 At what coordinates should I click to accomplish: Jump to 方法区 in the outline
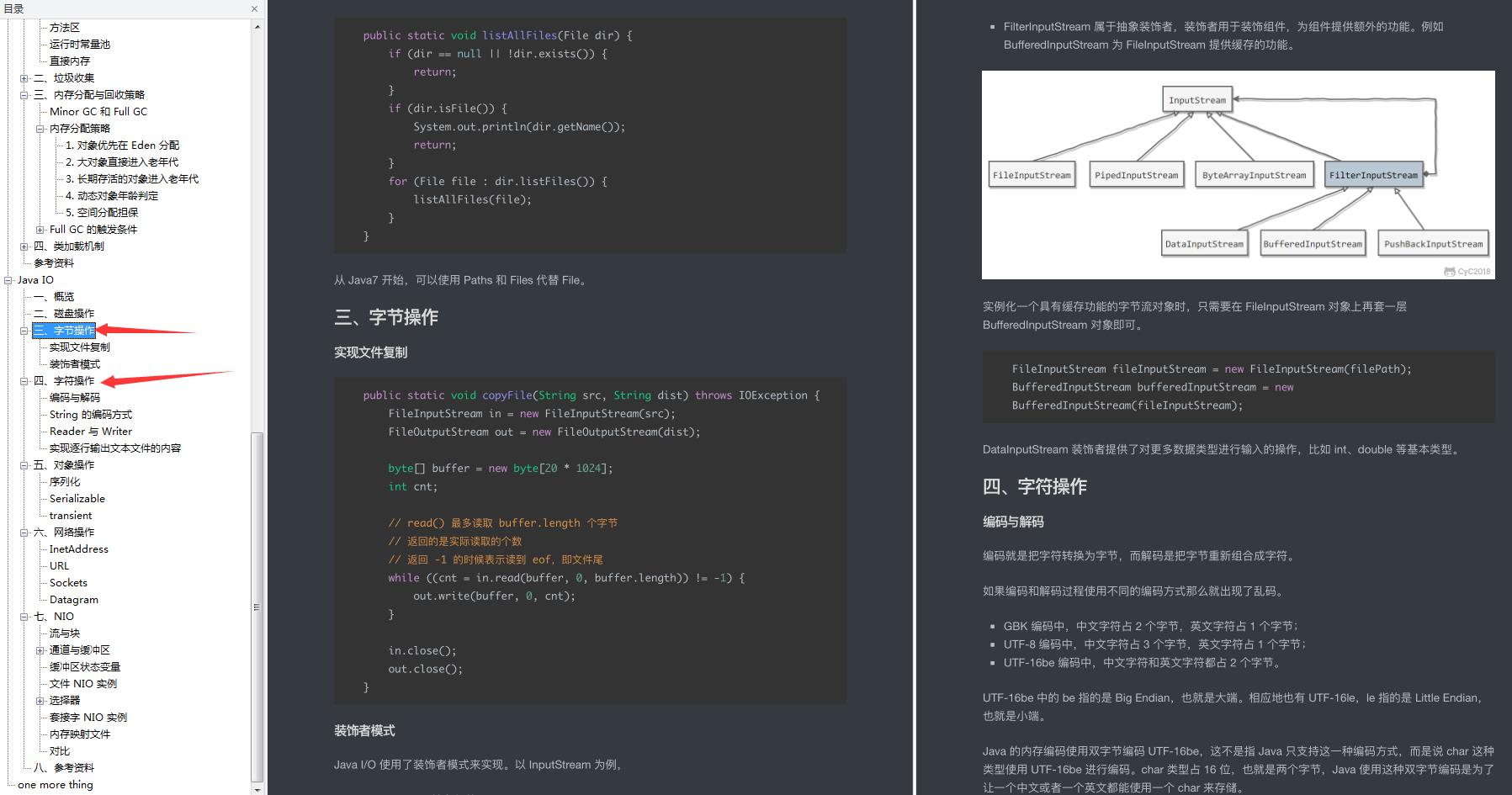(65, 28)
